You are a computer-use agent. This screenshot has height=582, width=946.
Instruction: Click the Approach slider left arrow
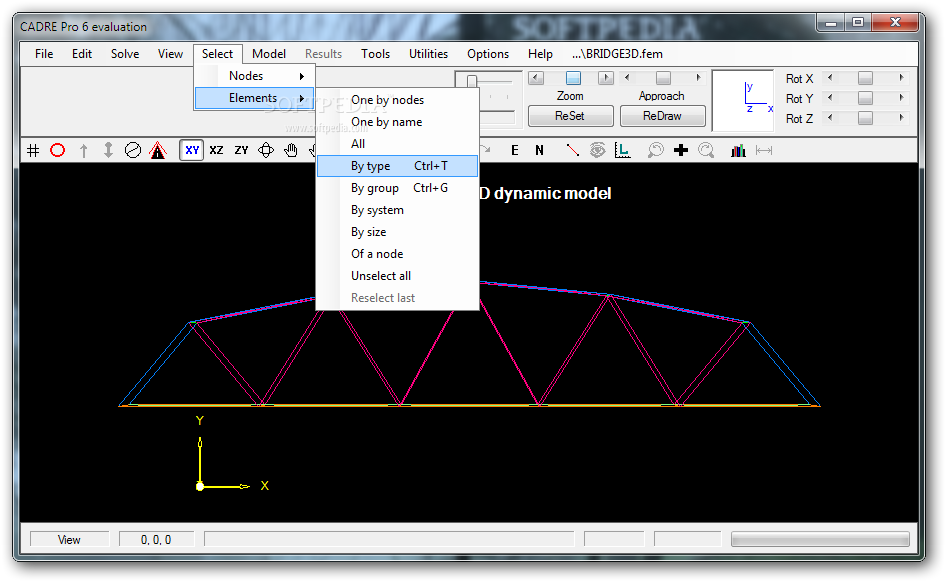tap(627, 78)
